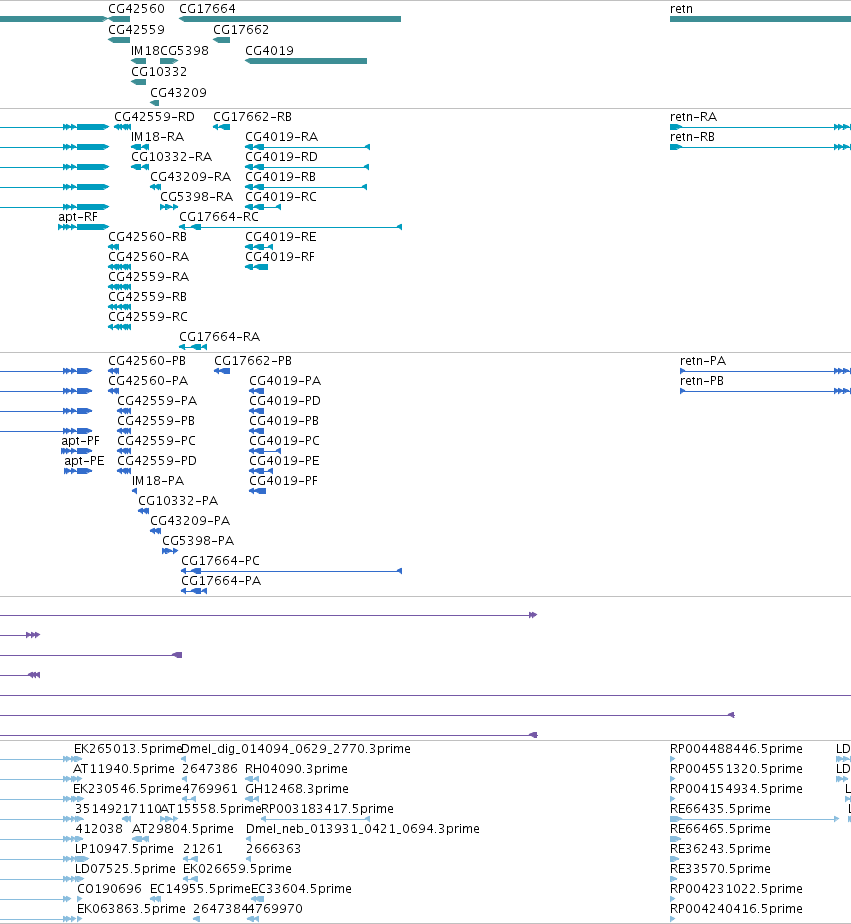Select Dmel_neb_013931_0421_0694.3prime feature
The image size is (851, 924).
click(363, 829)
